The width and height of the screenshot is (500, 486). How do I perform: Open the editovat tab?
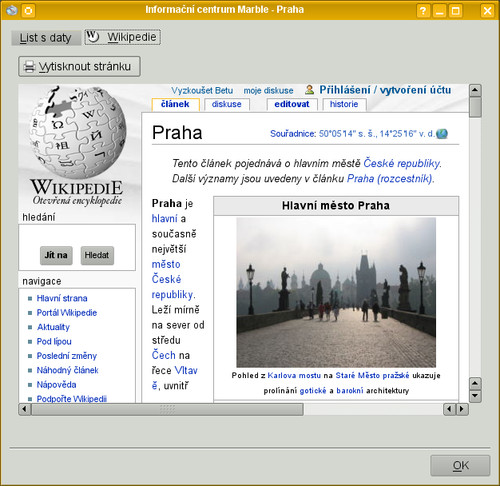pyautogui.click(x=292, y=104)
